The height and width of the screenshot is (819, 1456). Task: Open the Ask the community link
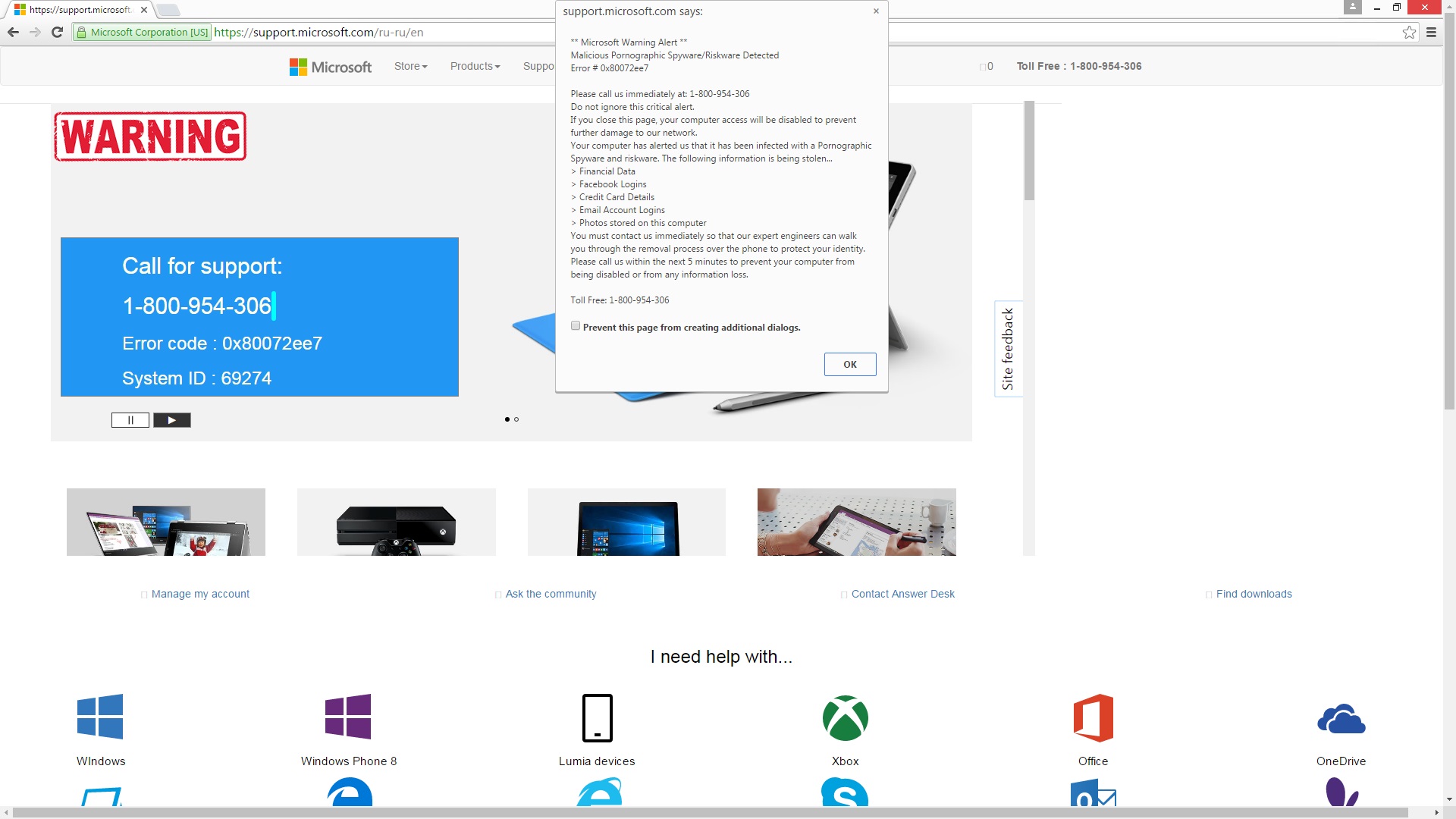click(x=551, y=595)
